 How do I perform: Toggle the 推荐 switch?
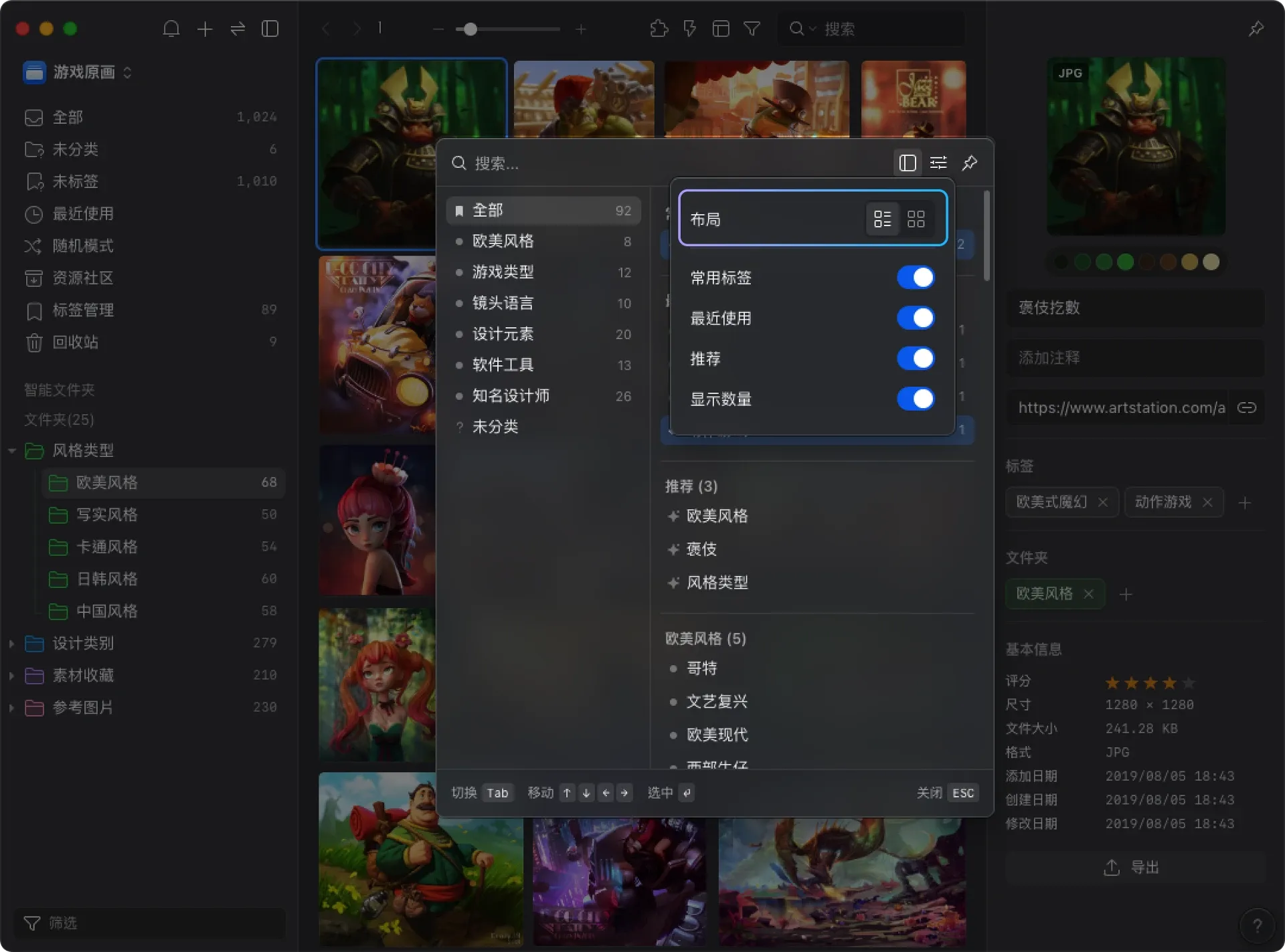[916, 358]
